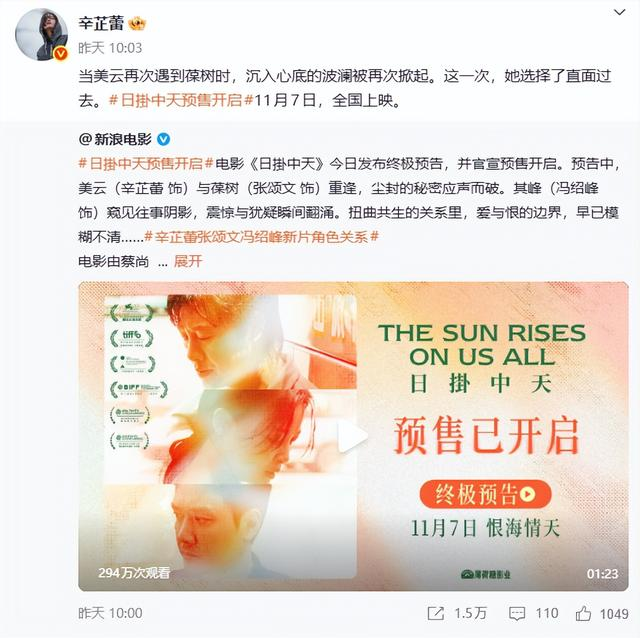Expand the truncated post via 展开
Viewport: 640px width, 638px height.
pyautogui.click(x=188, y=261)
